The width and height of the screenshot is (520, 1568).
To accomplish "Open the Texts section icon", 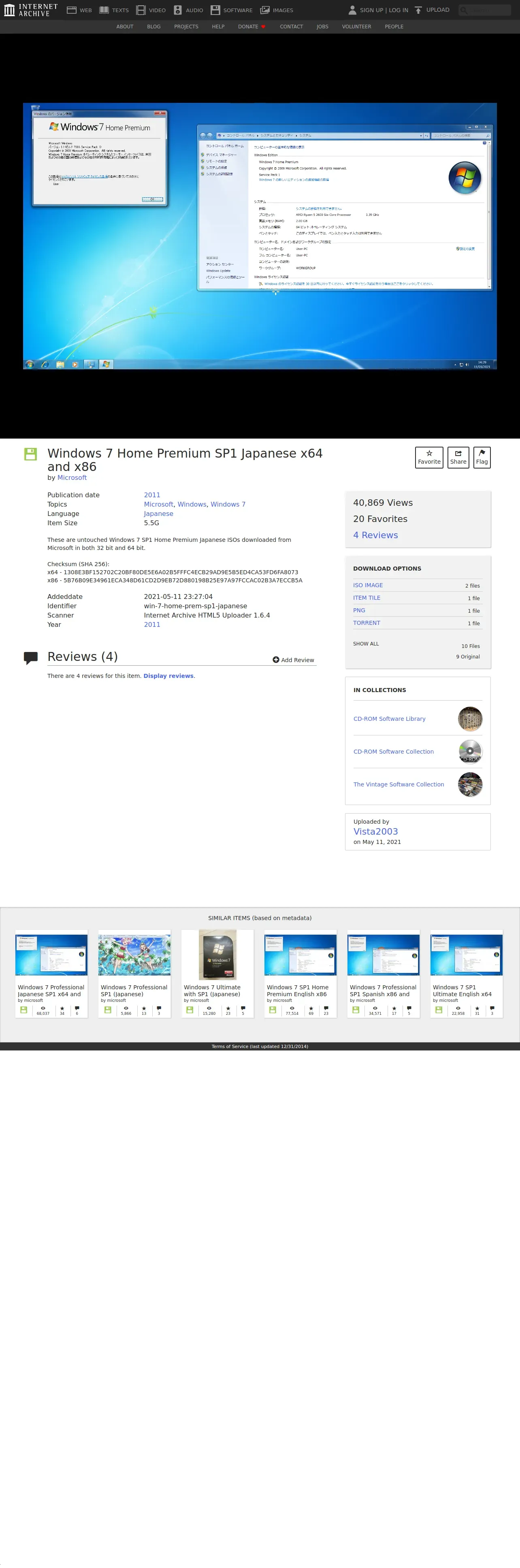I will pyautogui.click(x=104, y=10).
